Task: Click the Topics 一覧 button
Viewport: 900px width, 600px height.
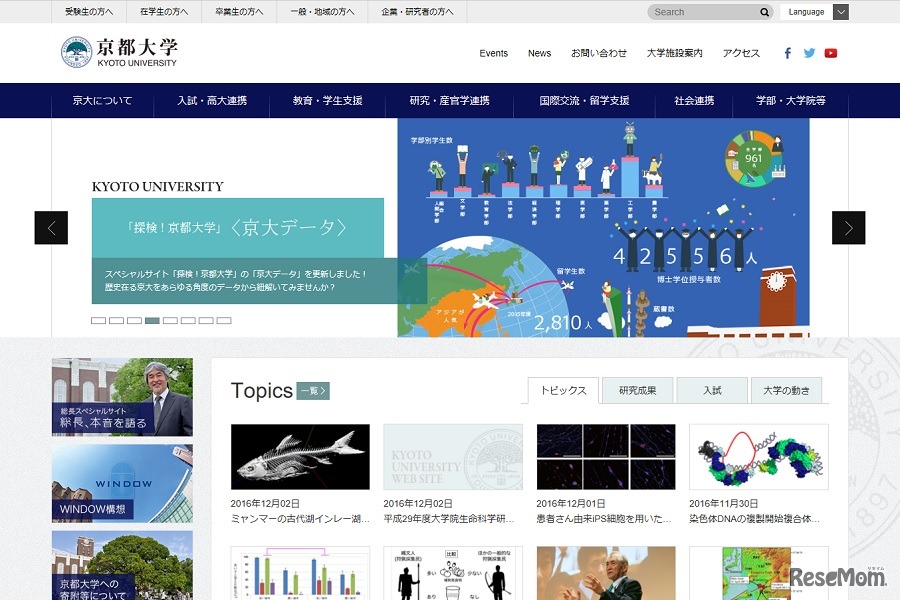Action: 313,391
